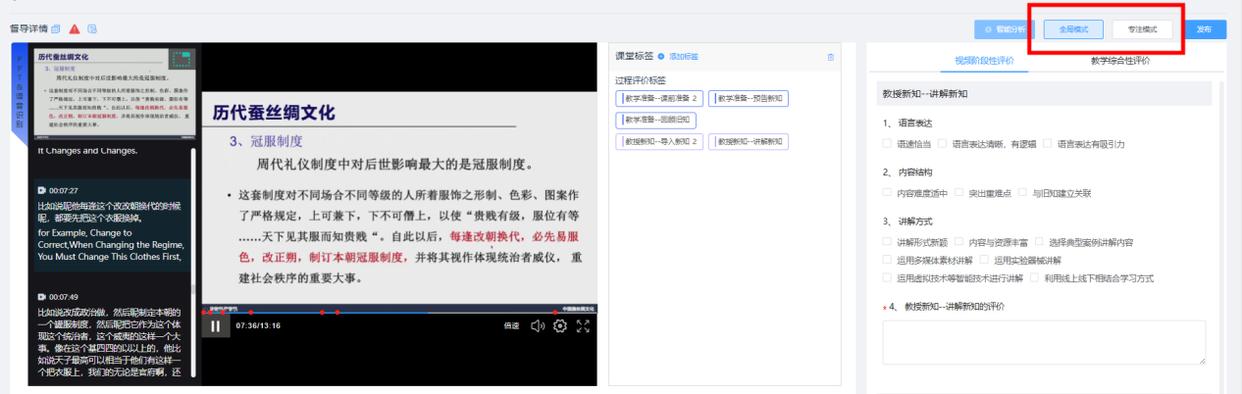Click the trash icon in 课堂标签 panel
Viewport: 1242px width, 394px height.
830,57
